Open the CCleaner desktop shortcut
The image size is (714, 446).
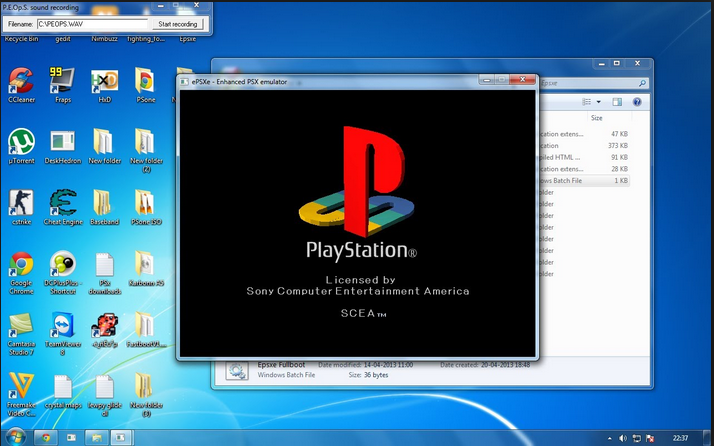(x=21, y=85)
